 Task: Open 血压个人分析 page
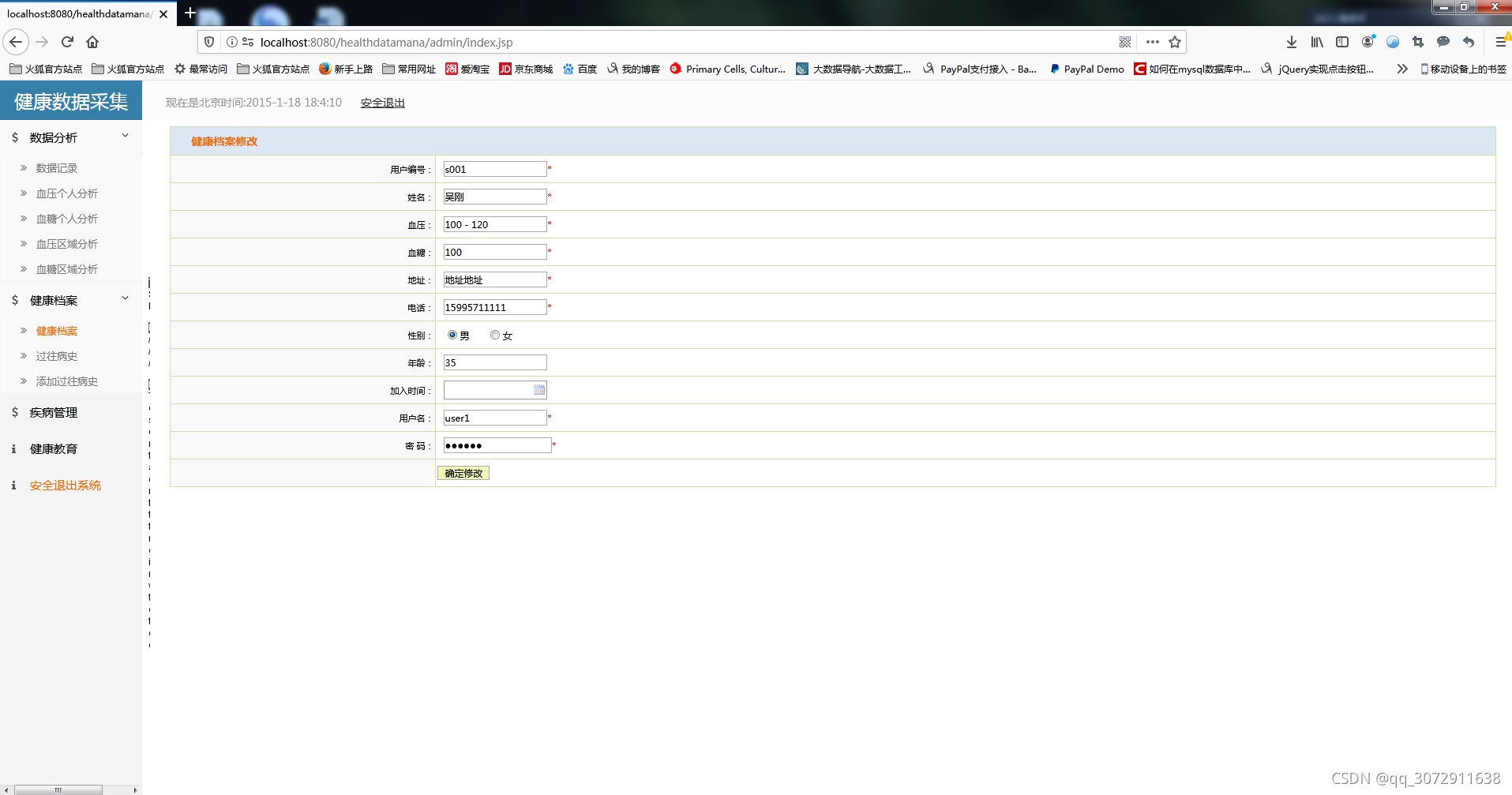pyautogui.click(x=67, y=193)
